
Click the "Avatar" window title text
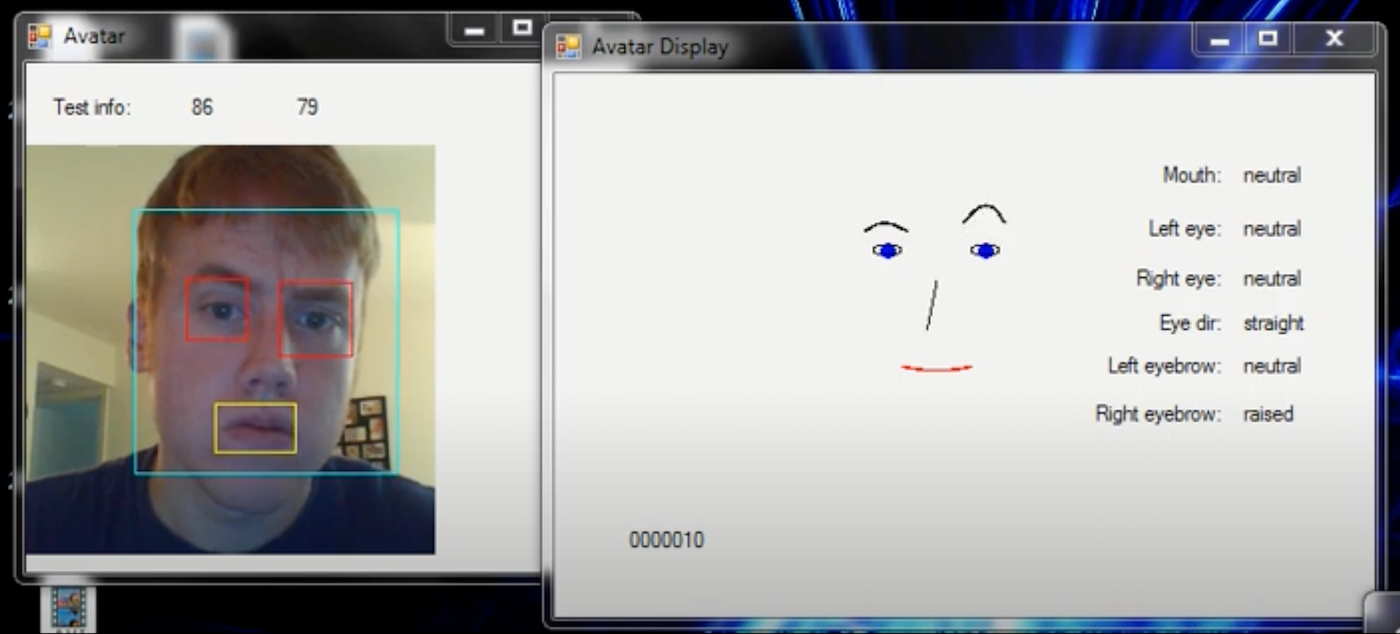pyautogui.click(x=94, y=36)
